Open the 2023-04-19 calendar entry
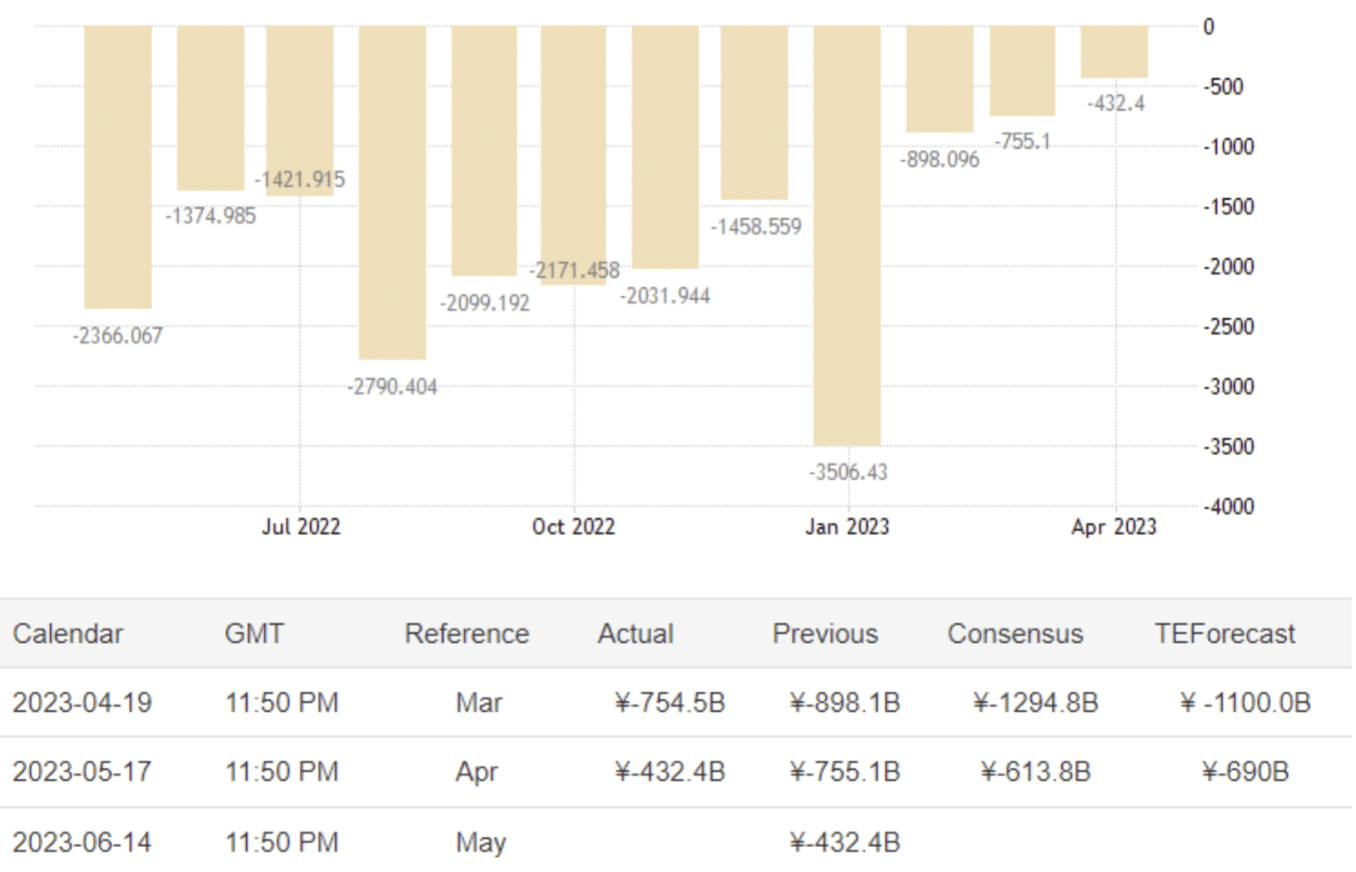The image size is (1356, 872). 82,703
